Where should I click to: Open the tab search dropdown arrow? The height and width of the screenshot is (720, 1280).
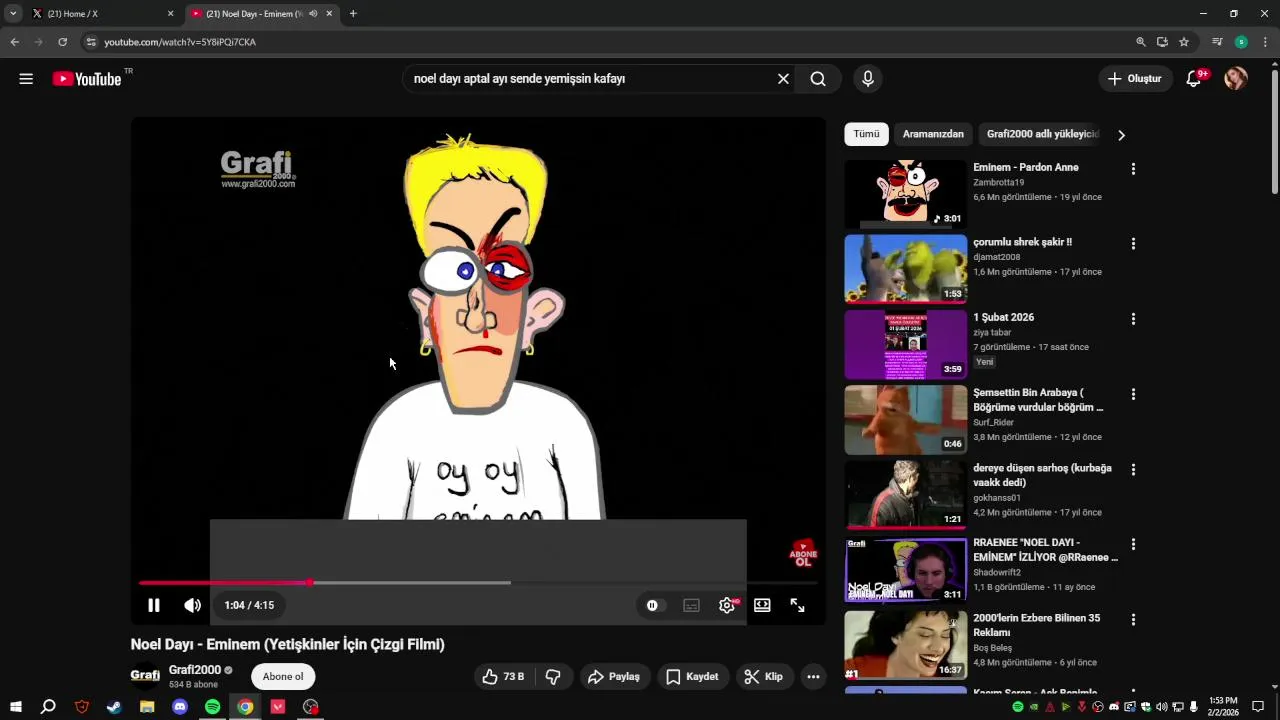13,14
